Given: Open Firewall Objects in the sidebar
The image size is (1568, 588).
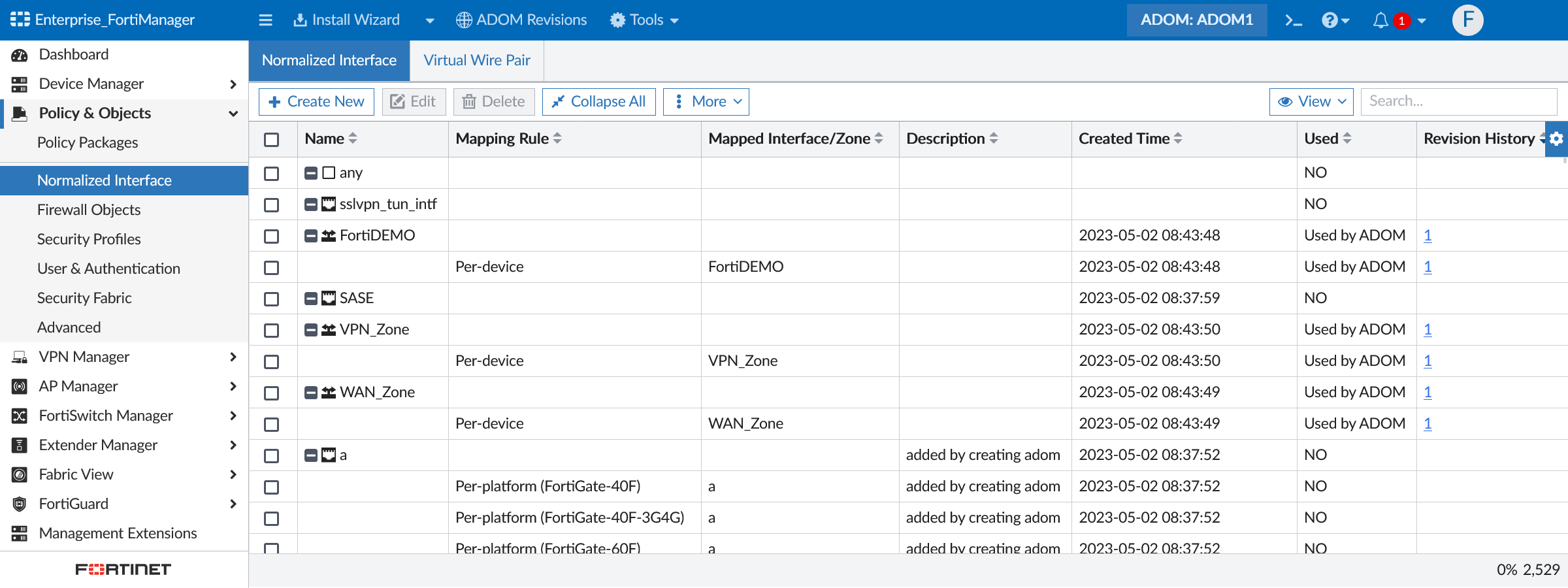Looking at the screenshot, I should (89, 210).
